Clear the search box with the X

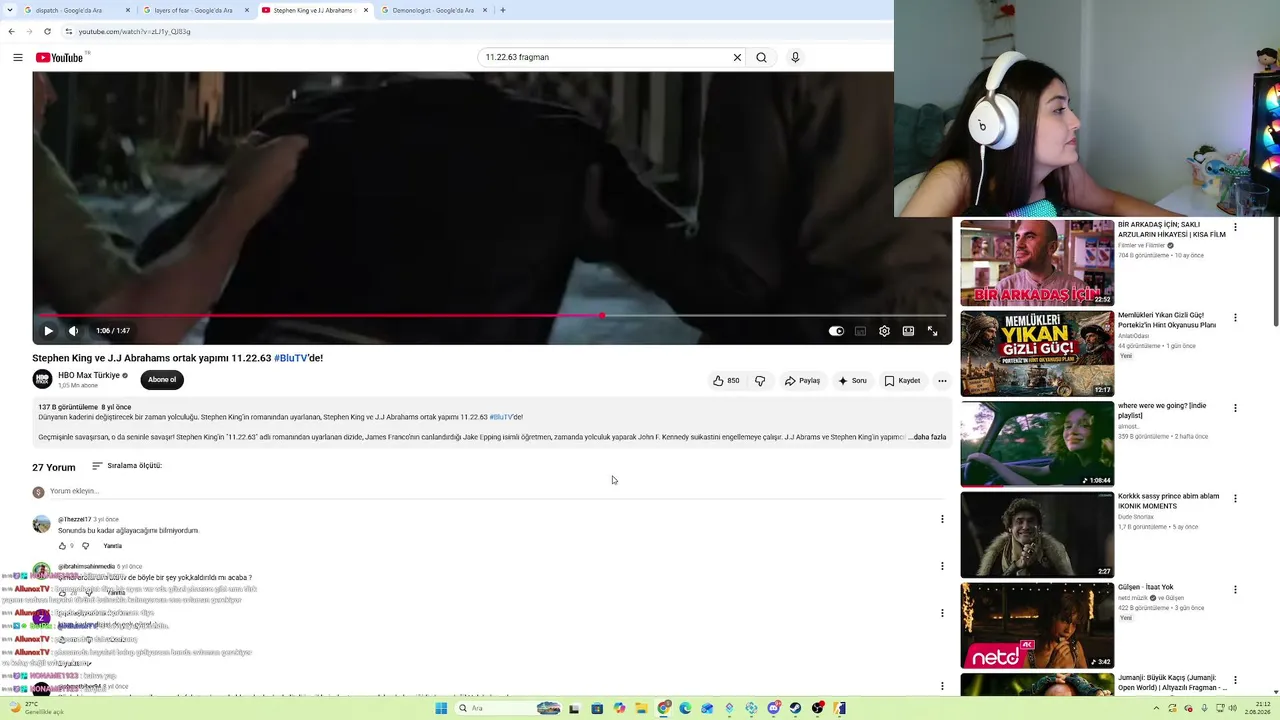click(737, 57)
